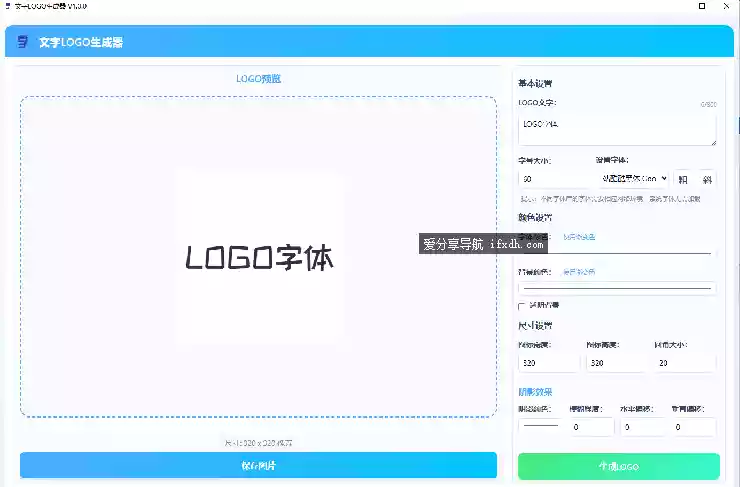Toggle the bold (粗) font style button
Viewport: 740px width, 487px height.
pos(683,179)
